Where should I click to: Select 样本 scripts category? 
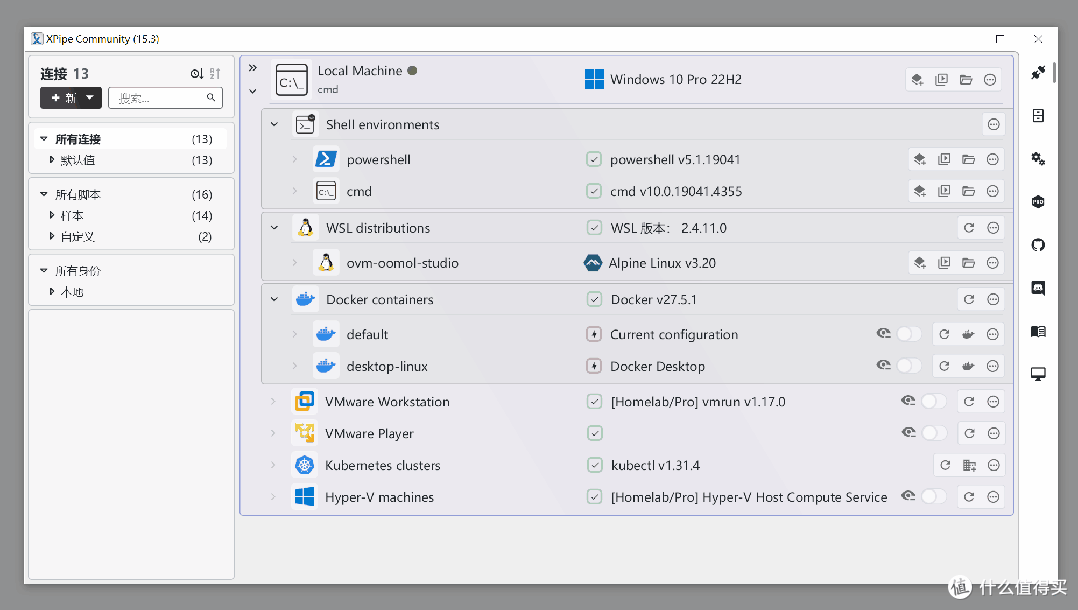(131, 216)
